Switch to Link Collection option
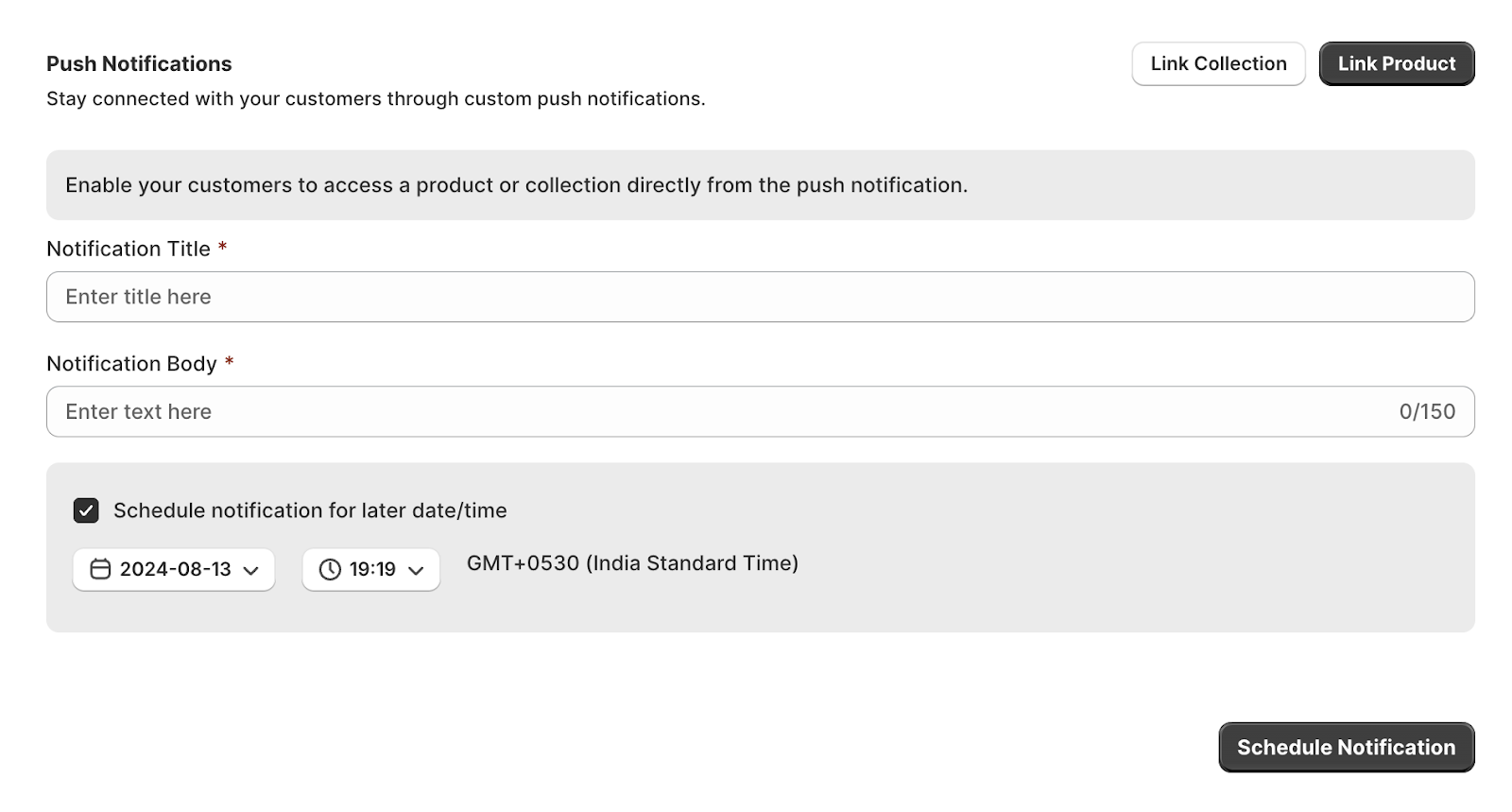The height and width of the screenshot is (812, 1512). coord(1218,63)
